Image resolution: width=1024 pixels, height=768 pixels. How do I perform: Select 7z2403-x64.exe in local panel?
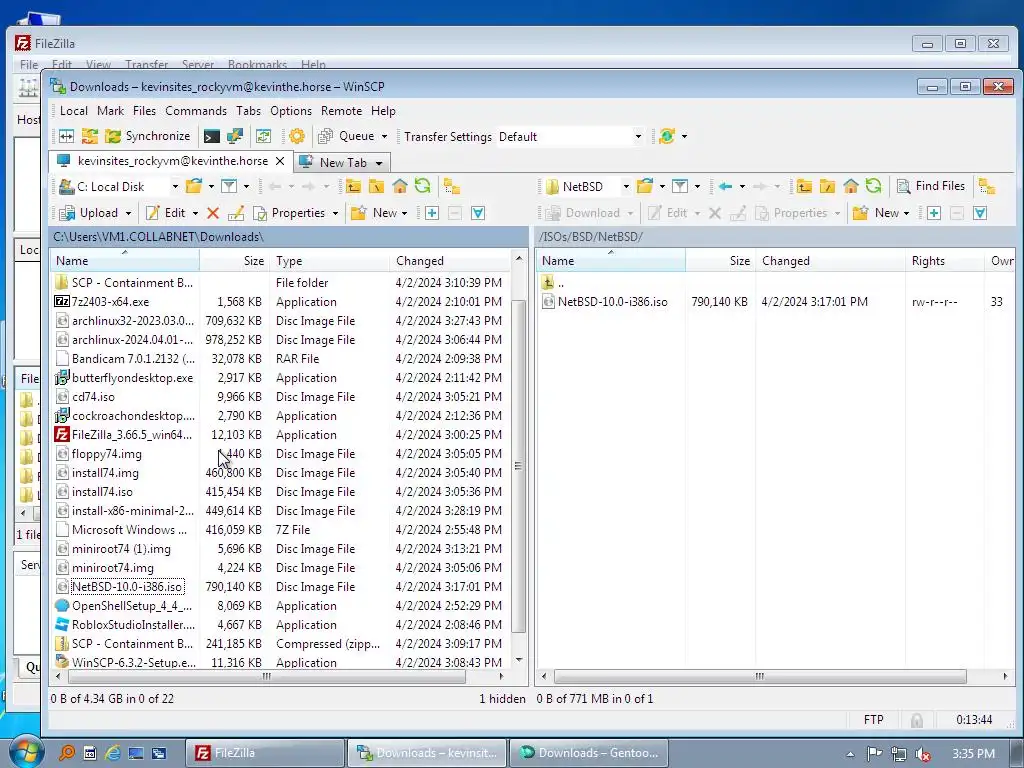click(110, 302)
